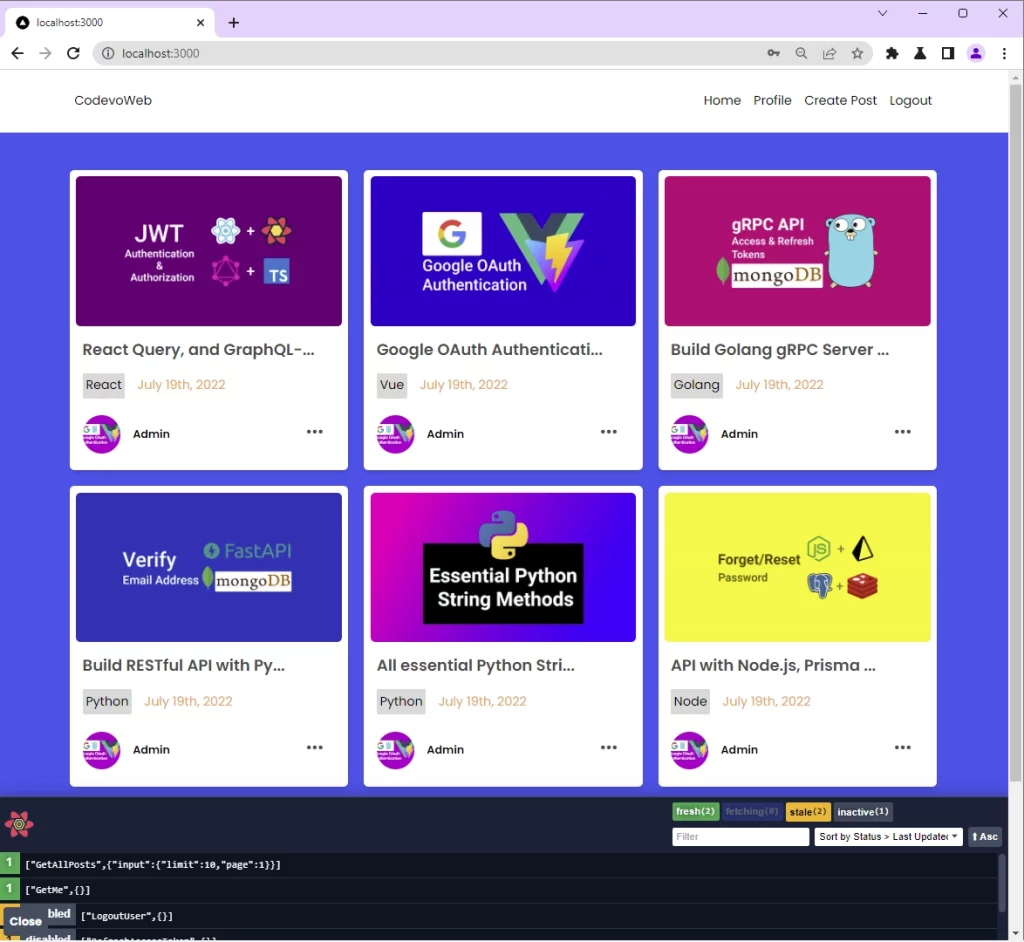Open gRPC API mongoDB thumbnail
The height and width of the screenshot is (942, 1024).
click(797, 251)
